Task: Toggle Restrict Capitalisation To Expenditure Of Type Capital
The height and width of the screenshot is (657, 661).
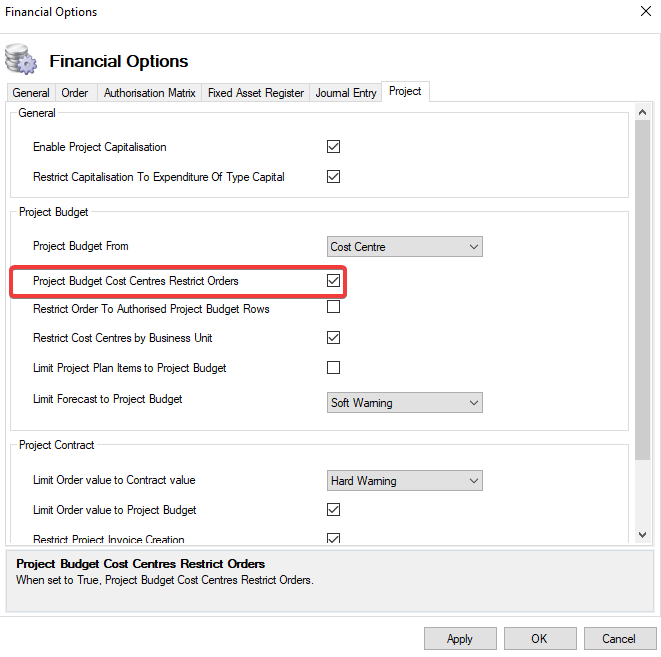Action: pos(334,177)
